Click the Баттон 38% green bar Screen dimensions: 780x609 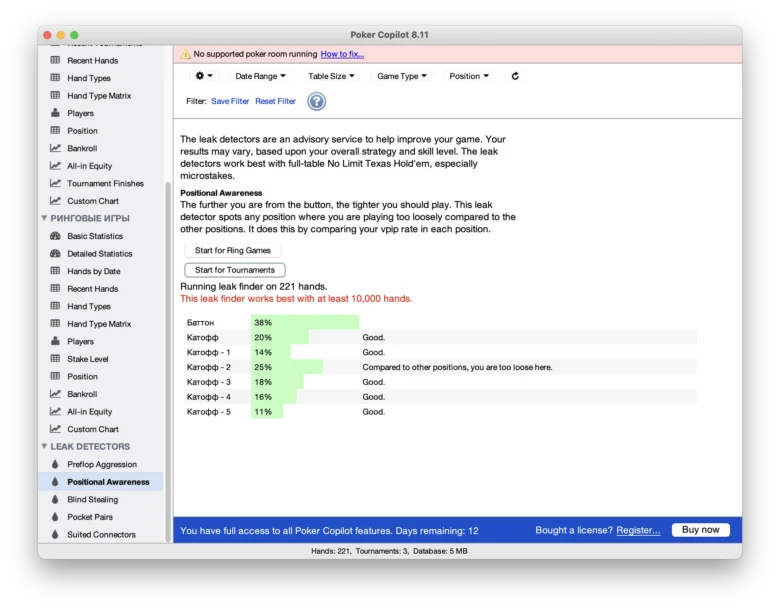305,323
